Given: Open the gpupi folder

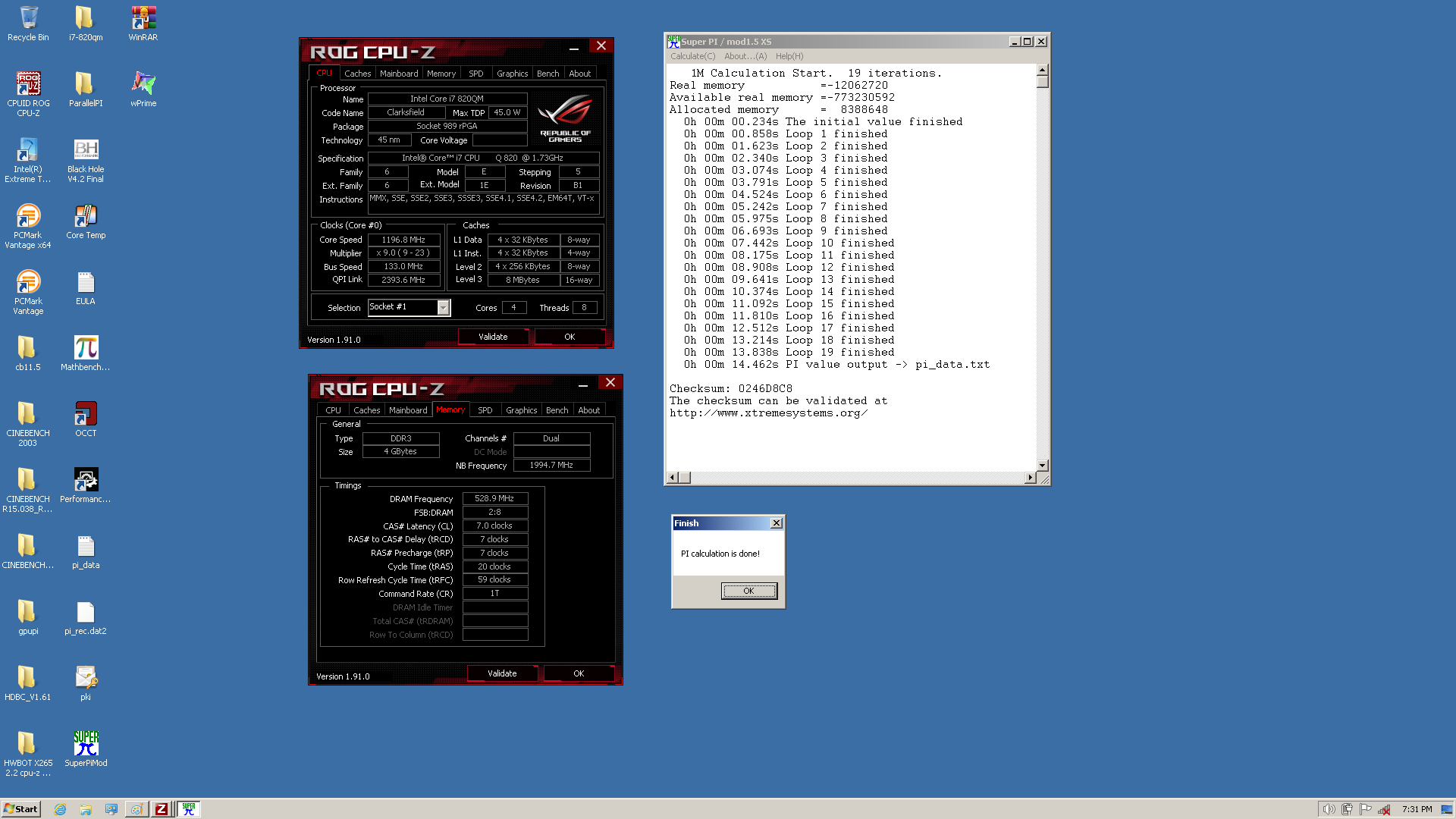Looking at the screenshot, I should pos(28,617).
